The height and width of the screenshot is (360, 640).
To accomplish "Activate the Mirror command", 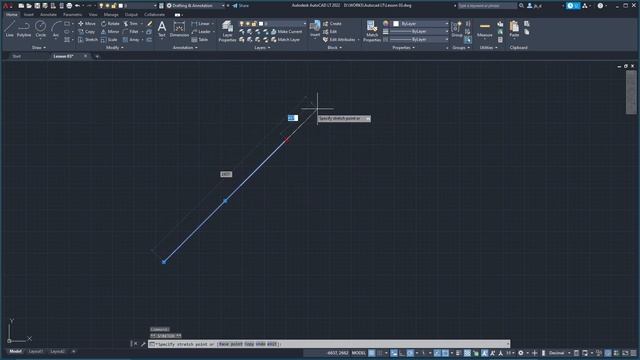I will (110, 32).
